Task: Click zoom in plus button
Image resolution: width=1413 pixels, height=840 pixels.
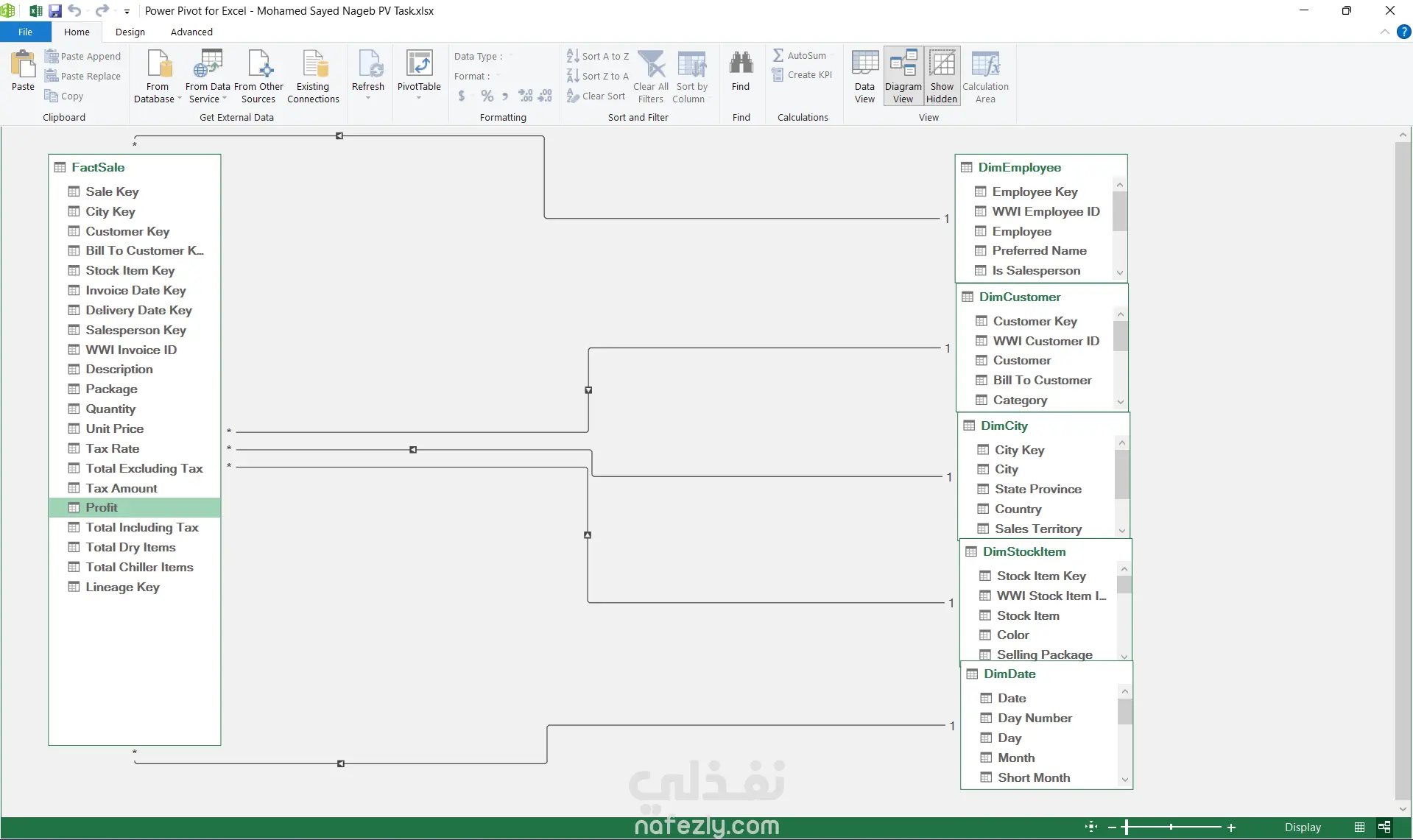Action: (x=1231, y=827)
